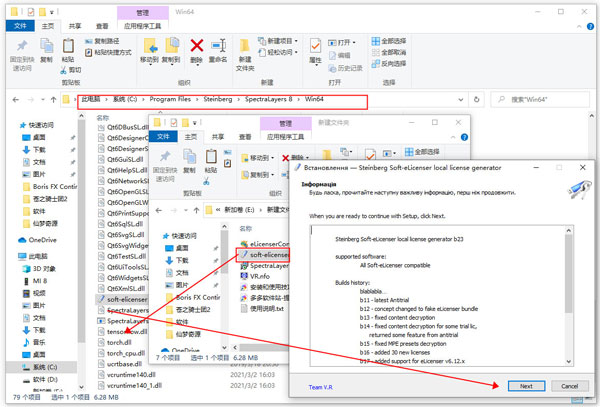Select VR.nfo file in front window

point(255,276)
